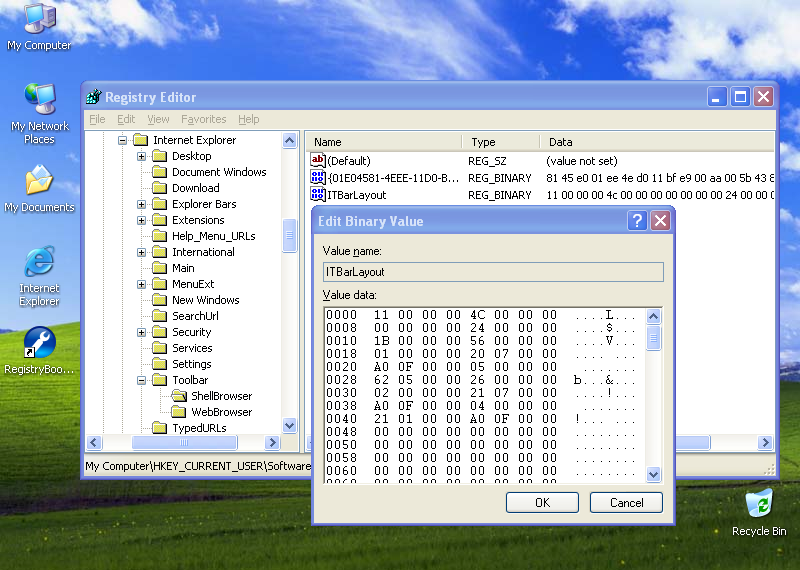800x570 pixels.
Task: Click the tree pane scroll-up arrow
Action: 289,140
